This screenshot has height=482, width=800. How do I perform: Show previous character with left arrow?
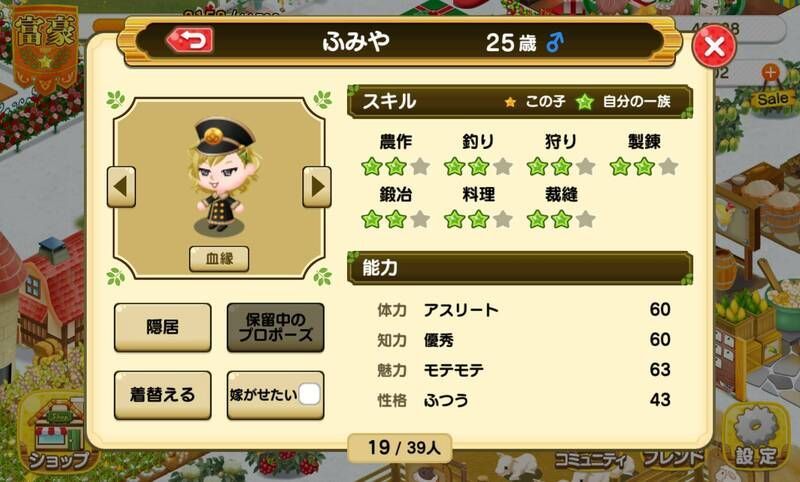(121, 187)
